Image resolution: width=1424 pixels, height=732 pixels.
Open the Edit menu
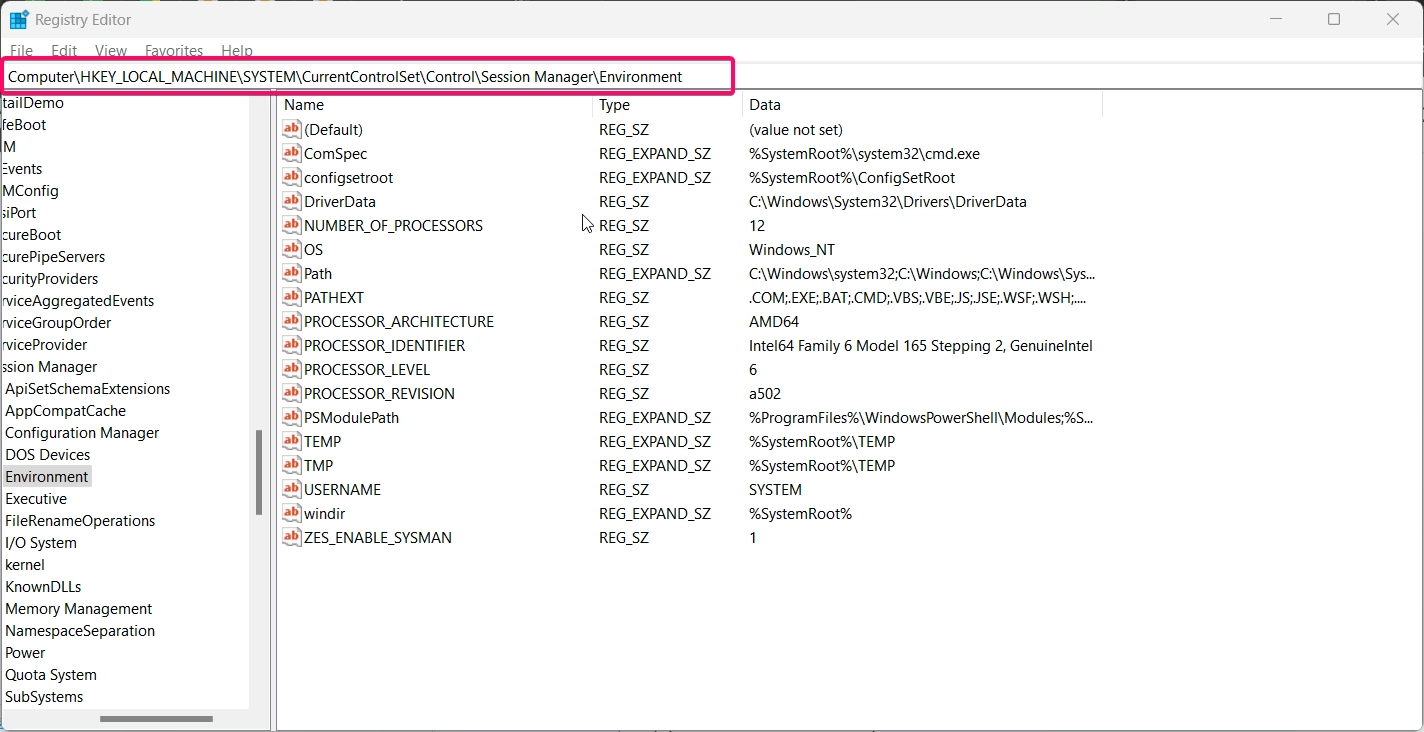click(64, 50)
